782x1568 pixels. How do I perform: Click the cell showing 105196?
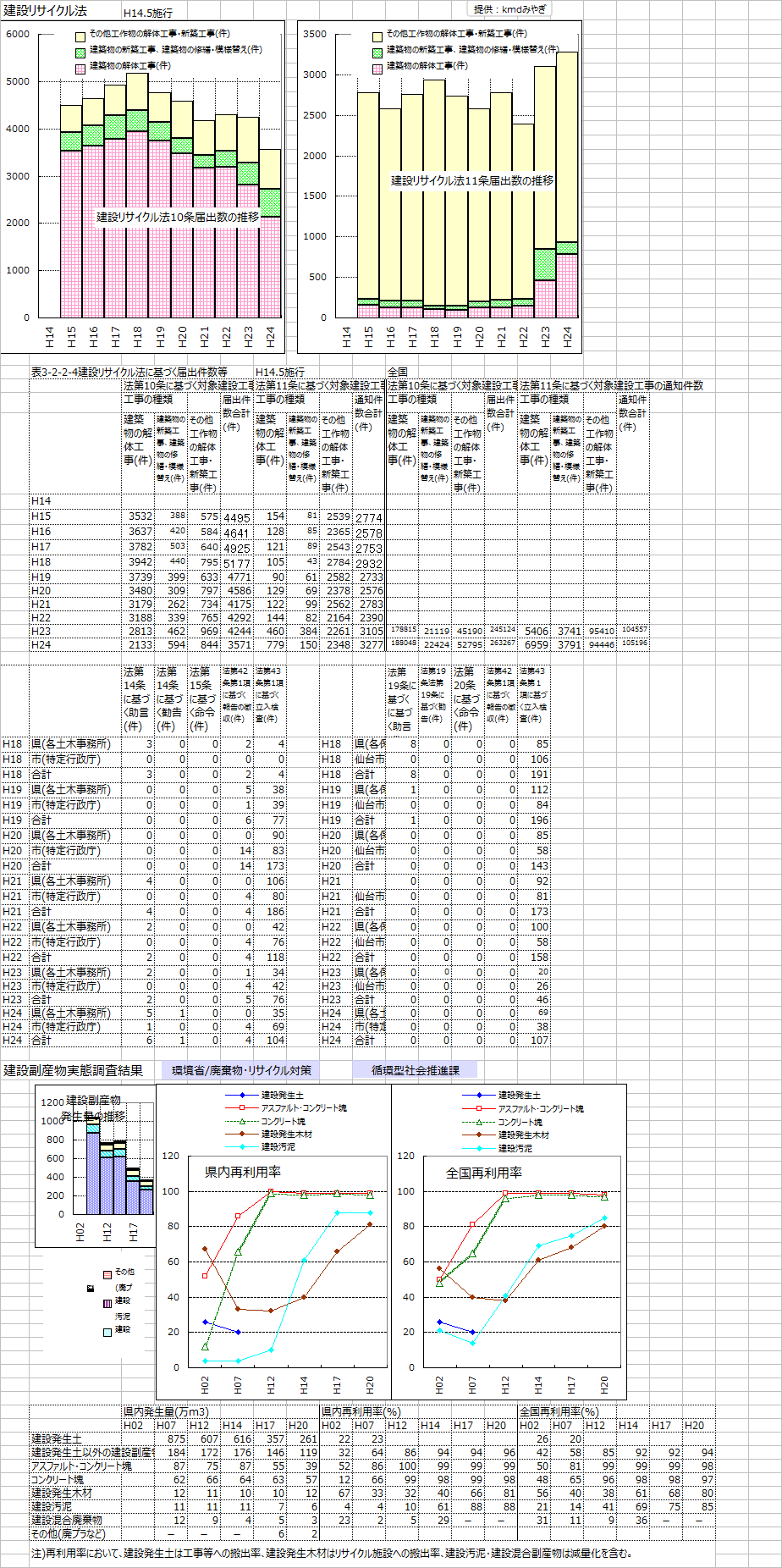pos(634,643)
